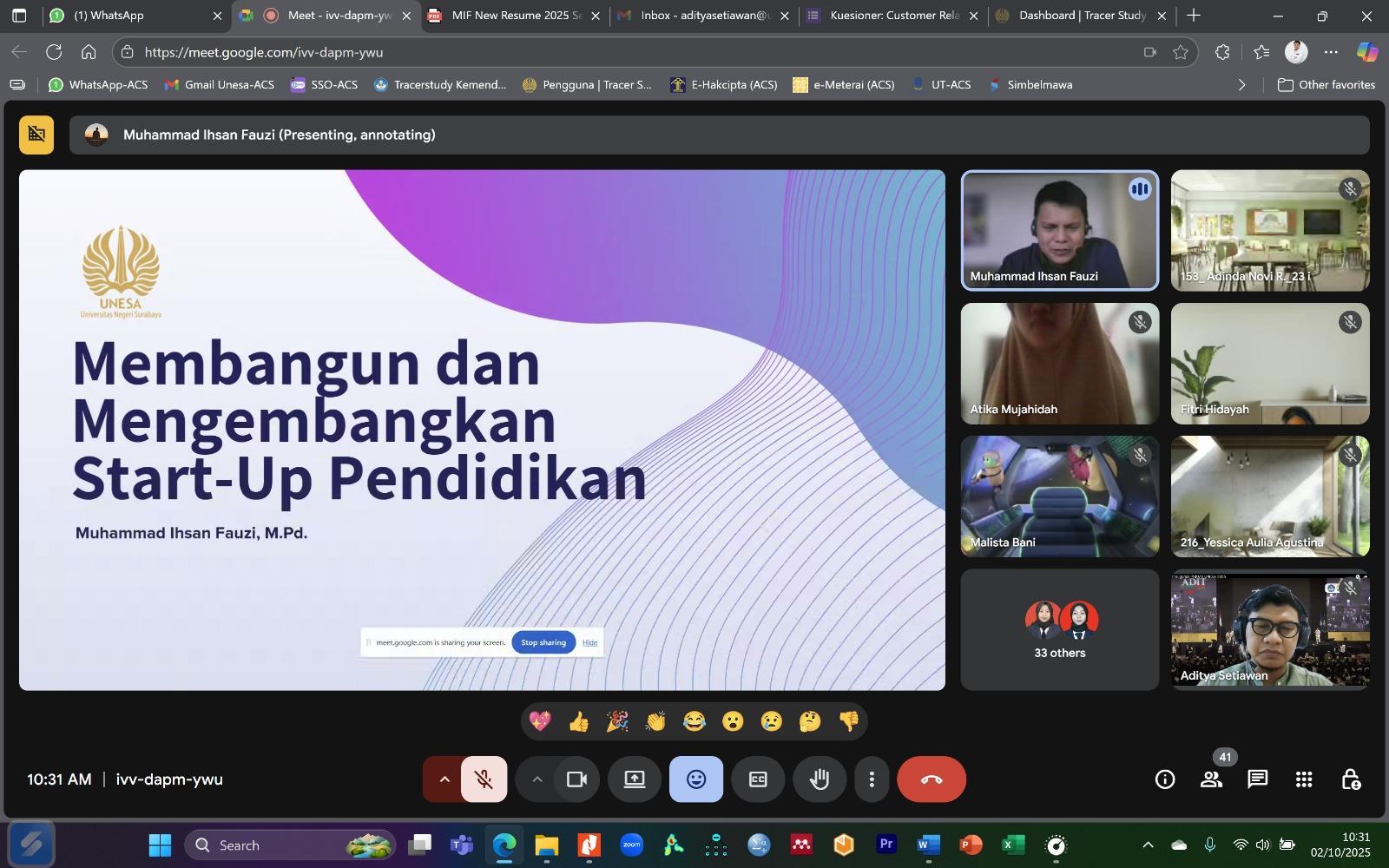
Task: Turn on the camera
Action: click(x=577, y=779)
